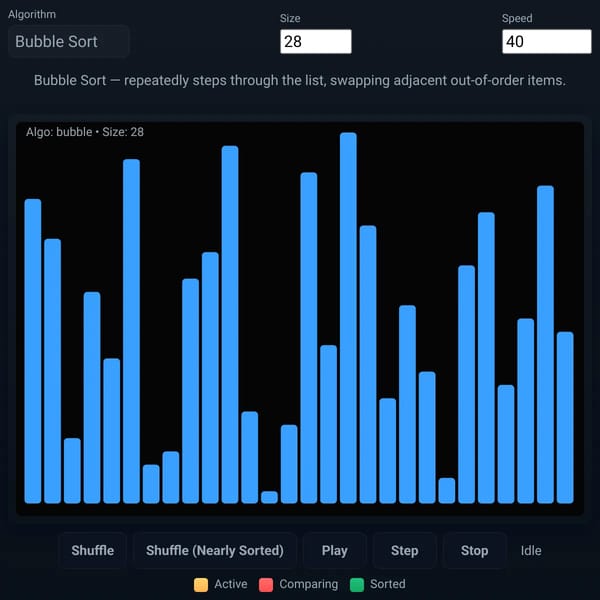Image resolution: width=600 pixels, height=600 pixels.
Task: Click the last bar on the right
Action: (x=565, y=417)
